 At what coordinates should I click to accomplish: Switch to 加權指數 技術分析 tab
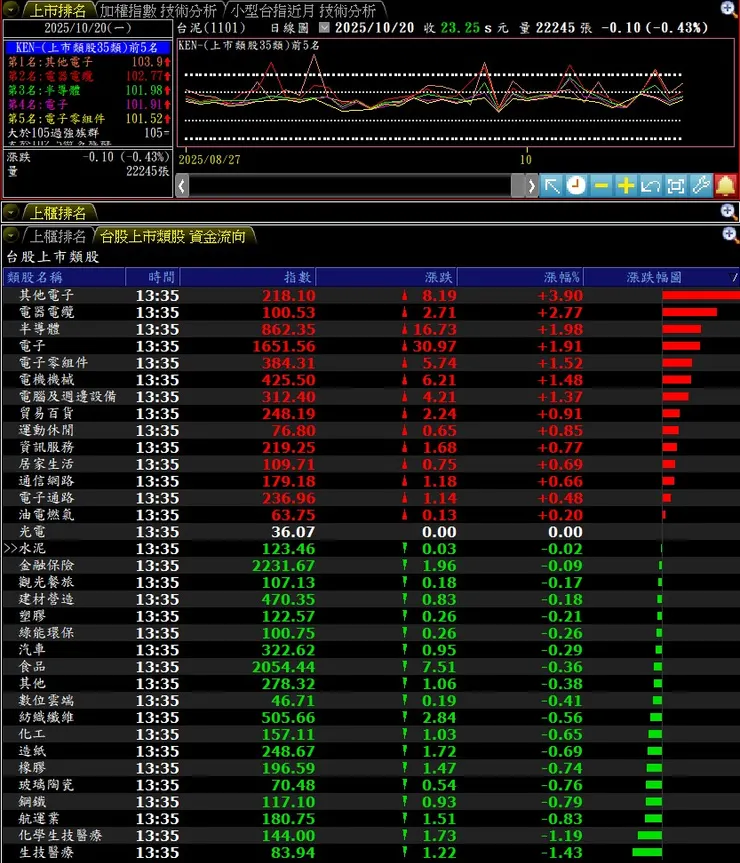[158, 10]
